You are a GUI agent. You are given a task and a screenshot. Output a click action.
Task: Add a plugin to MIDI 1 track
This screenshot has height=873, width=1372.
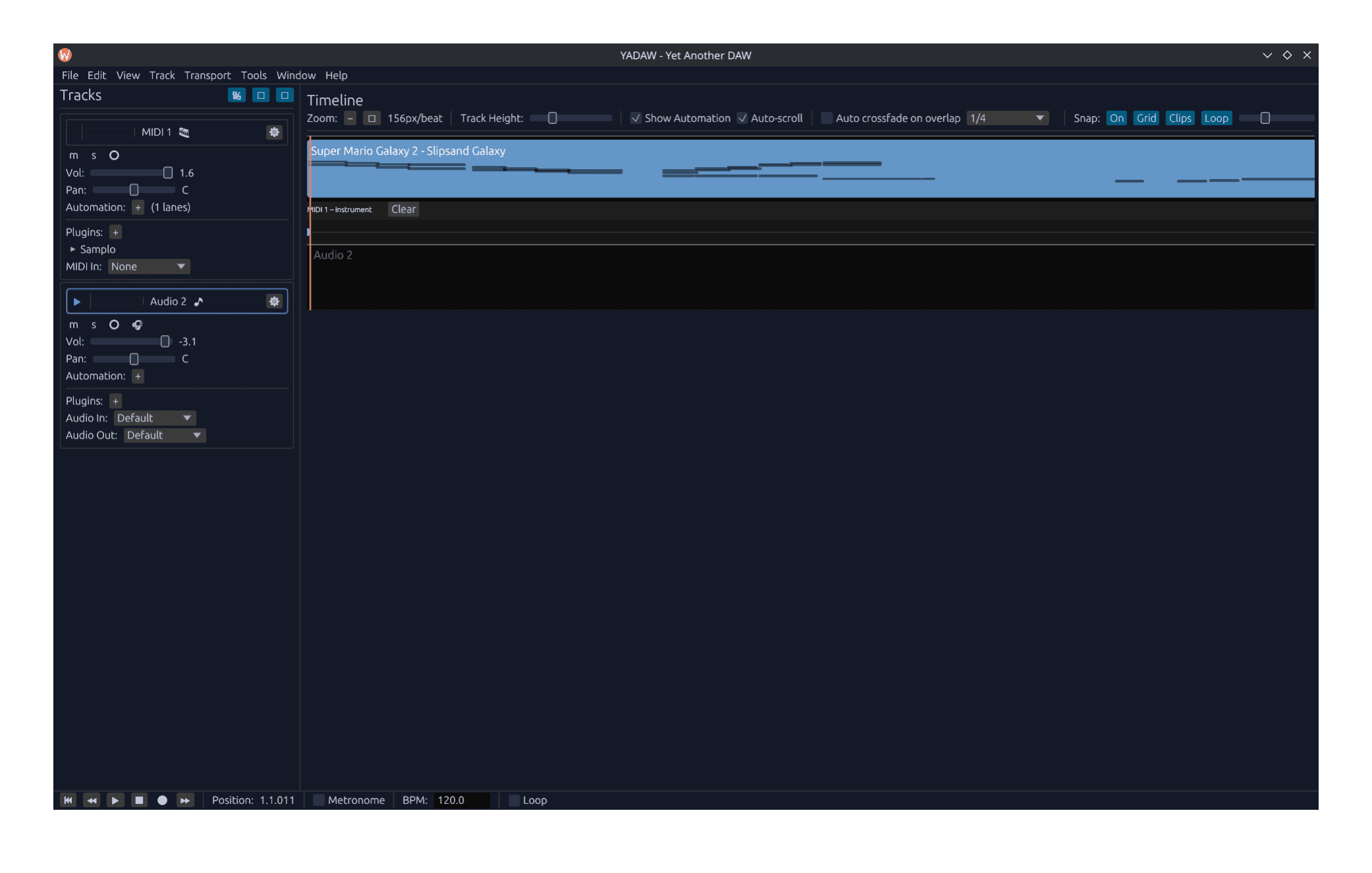[x=115, y=232]
